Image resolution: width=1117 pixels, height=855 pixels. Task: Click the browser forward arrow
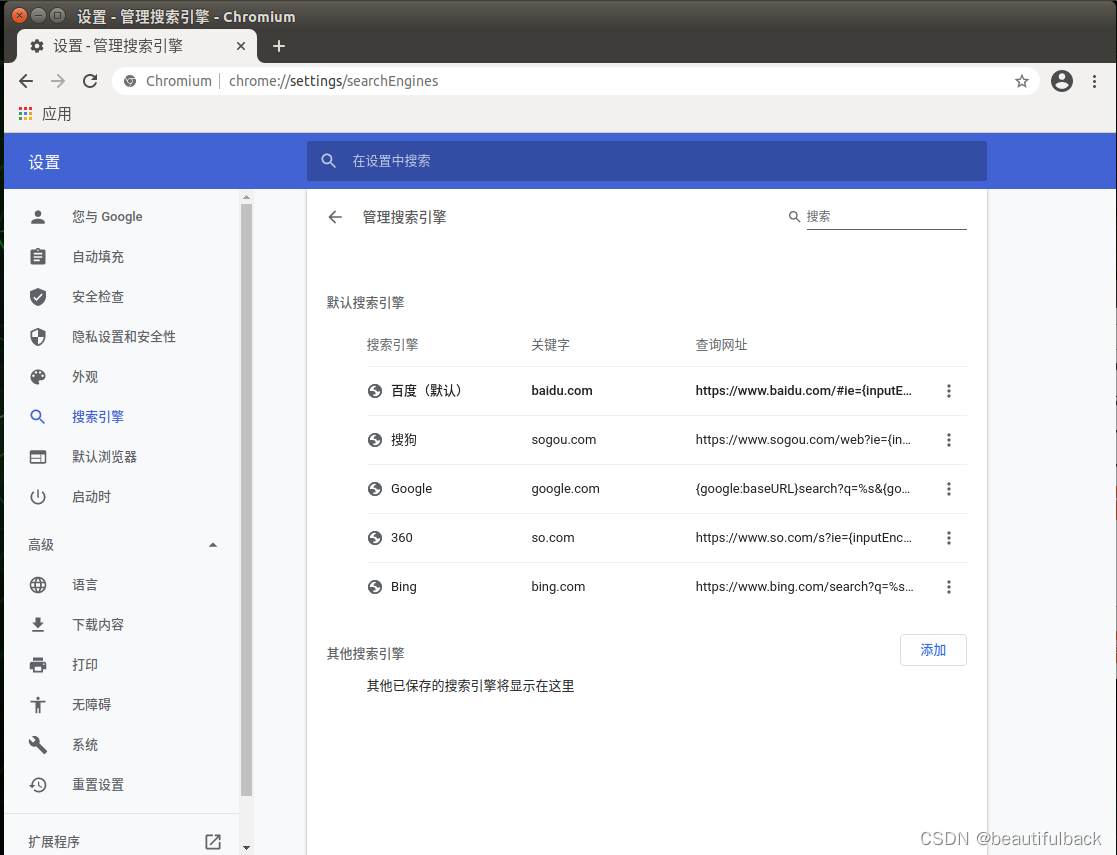58,81
